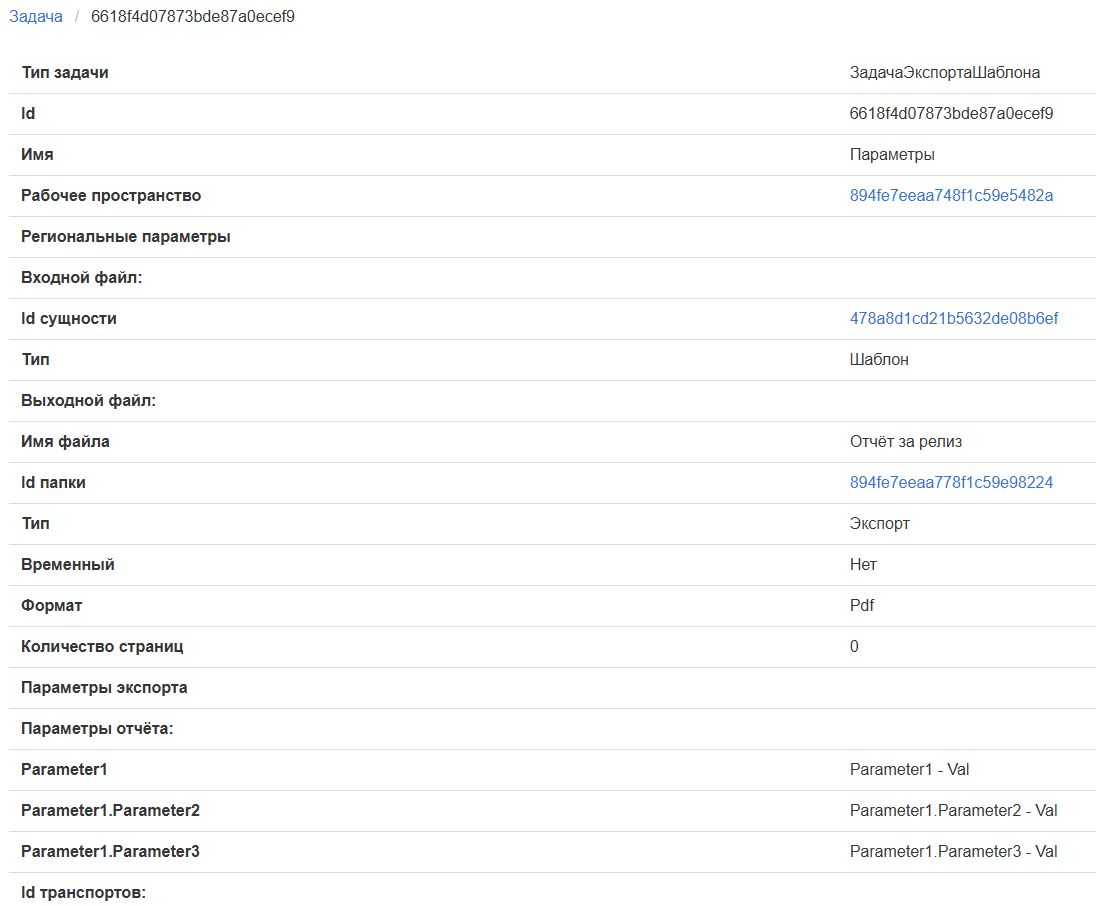
Task: Select the Входной файл: heading
Action: [82, 278]
